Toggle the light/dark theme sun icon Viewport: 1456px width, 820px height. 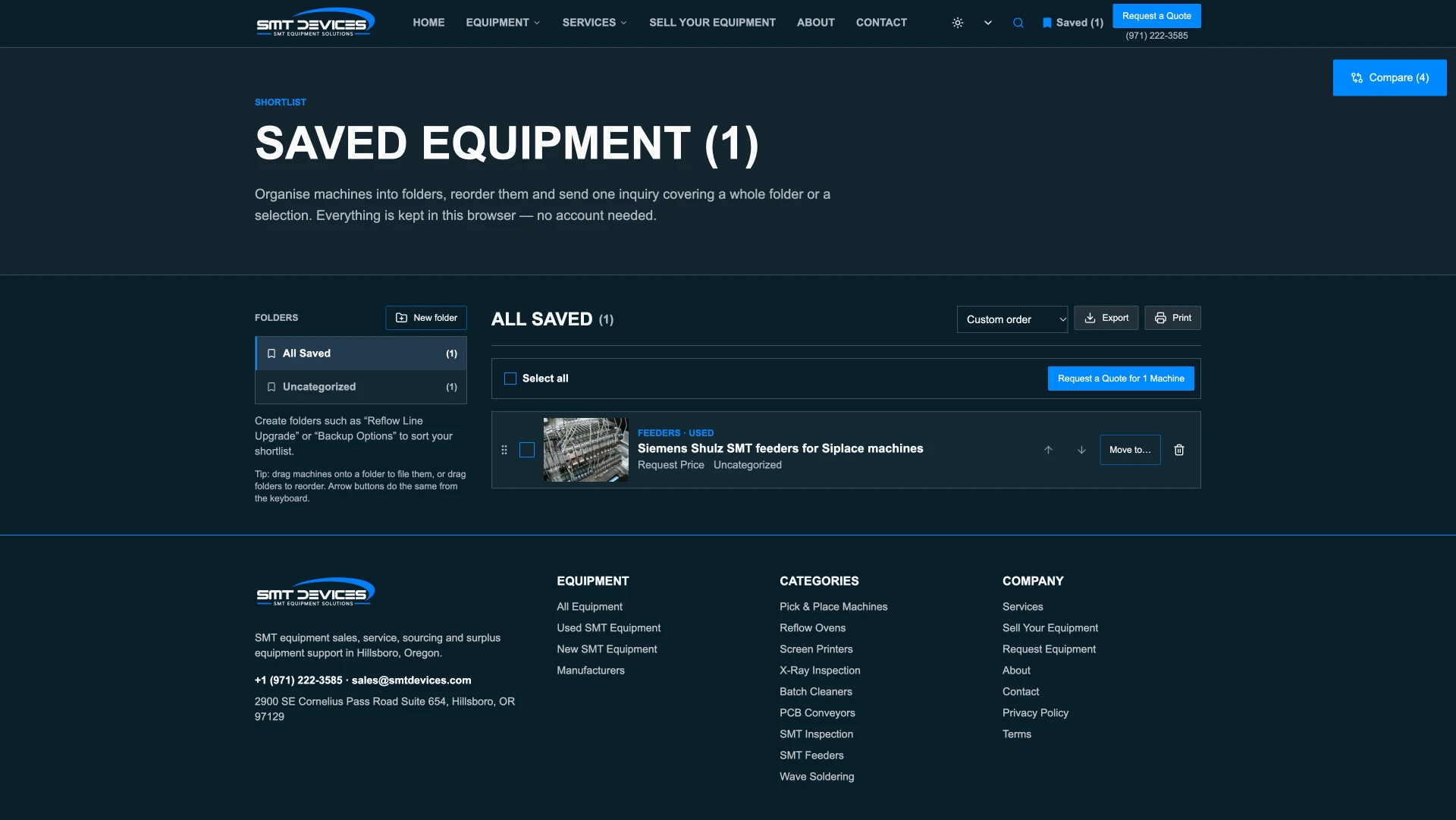(x=958, y=23)
